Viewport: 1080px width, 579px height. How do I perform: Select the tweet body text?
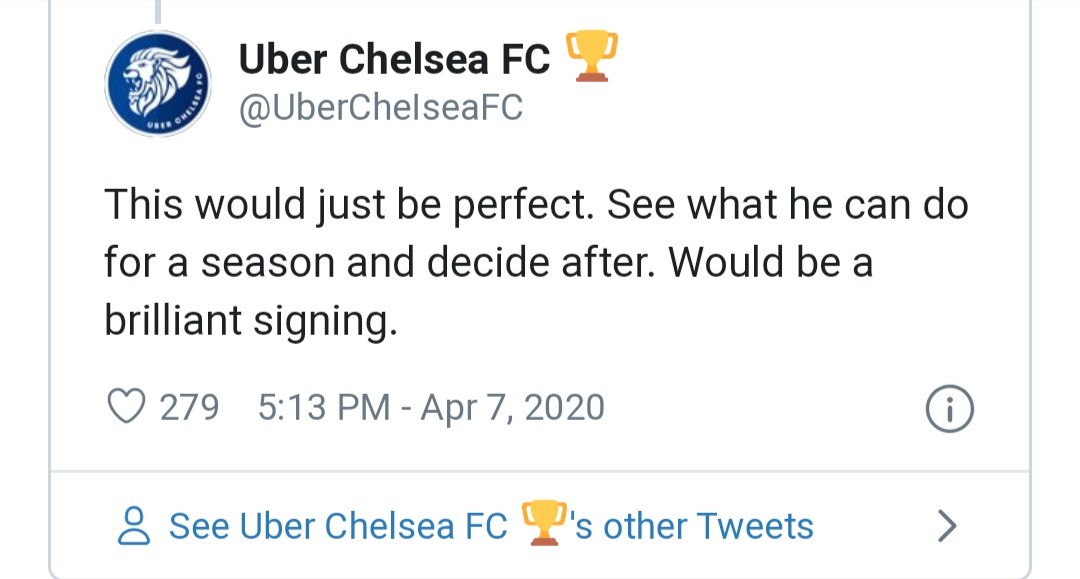point(500,261)
